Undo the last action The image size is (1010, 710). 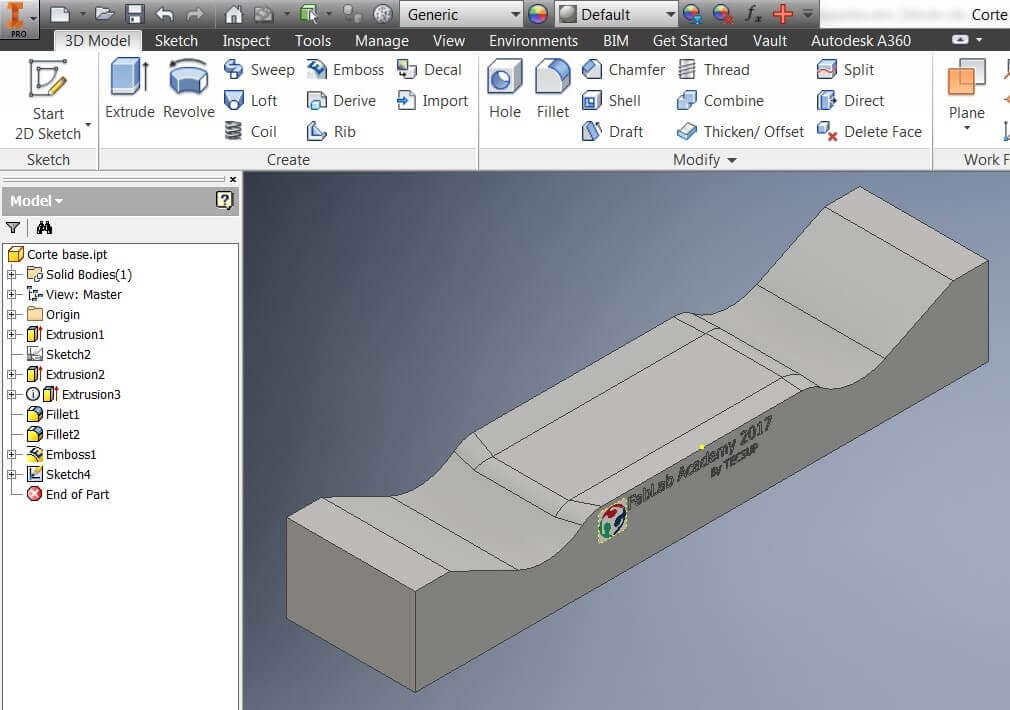(165, 14)
